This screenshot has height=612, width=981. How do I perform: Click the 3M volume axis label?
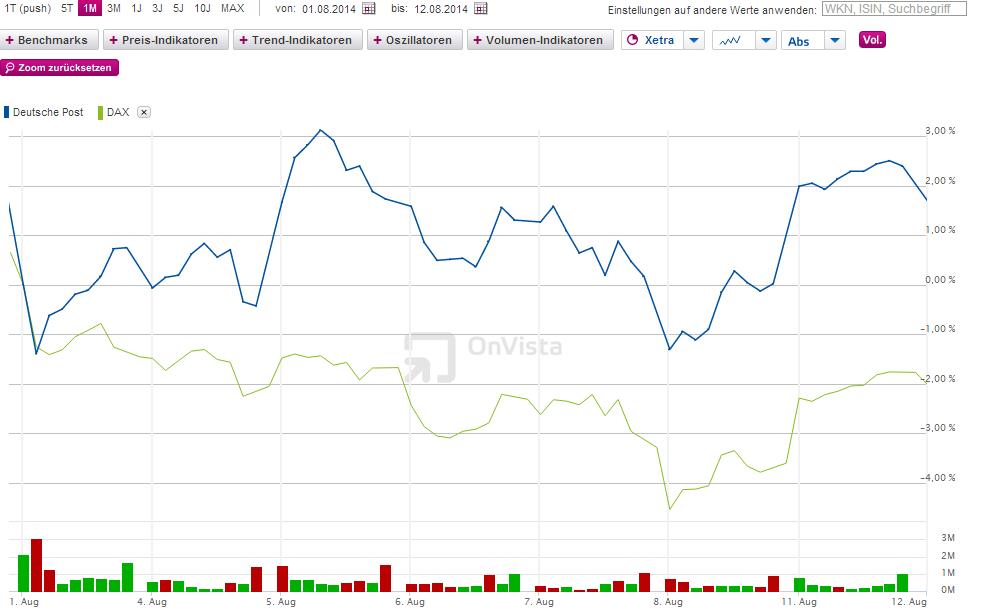coord(948,538)
